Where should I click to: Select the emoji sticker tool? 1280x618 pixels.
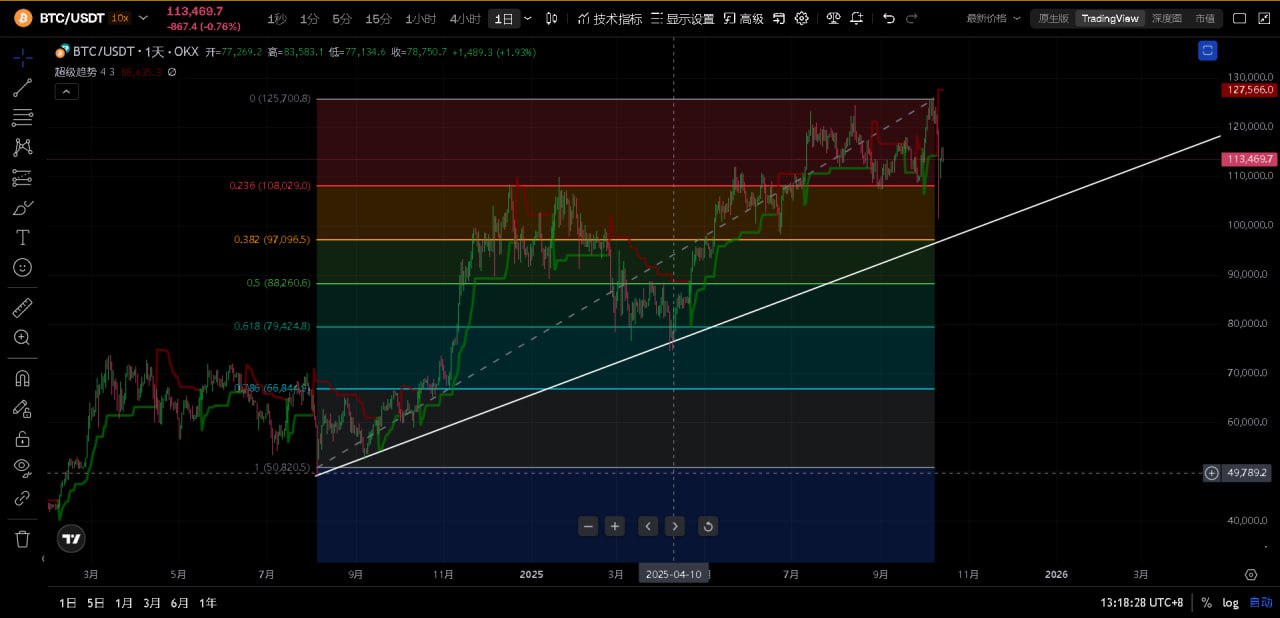click(x=22, y=268)
